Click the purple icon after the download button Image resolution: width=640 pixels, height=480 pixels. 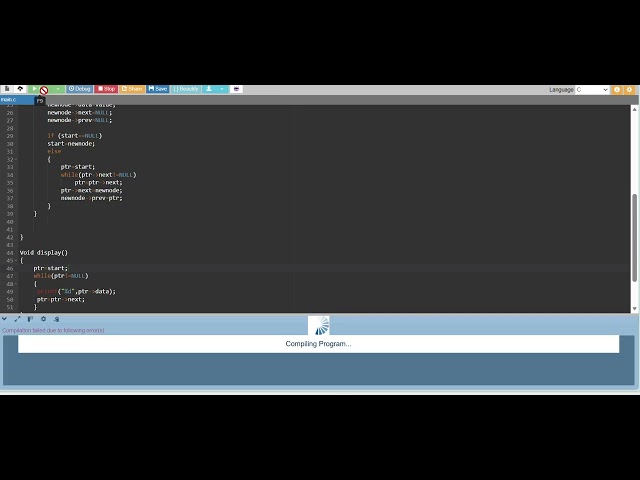click(x=236, y=89)
